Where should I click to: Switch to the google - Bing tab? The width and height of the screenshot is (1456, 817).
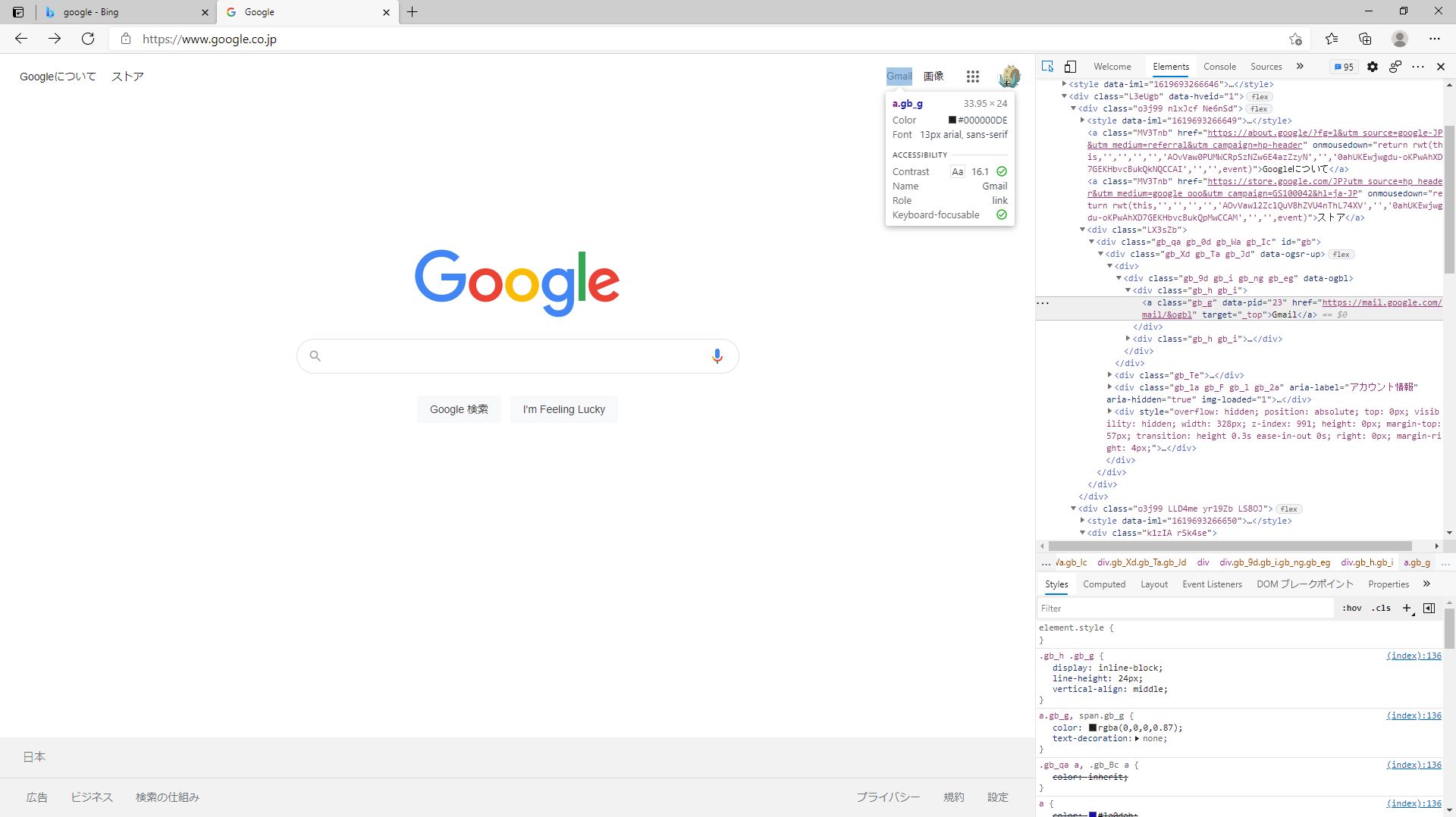126,12
